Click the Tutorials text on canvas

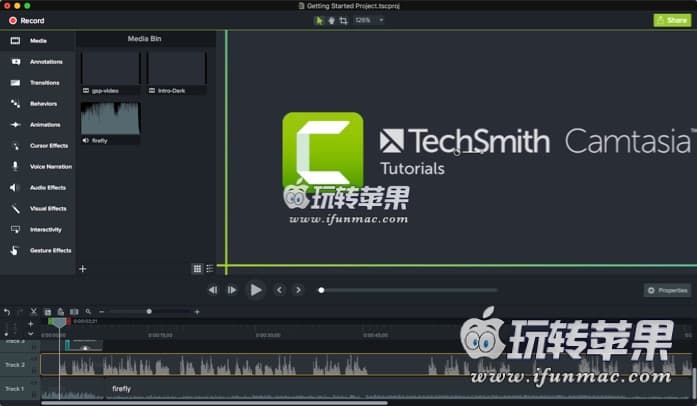412,169
